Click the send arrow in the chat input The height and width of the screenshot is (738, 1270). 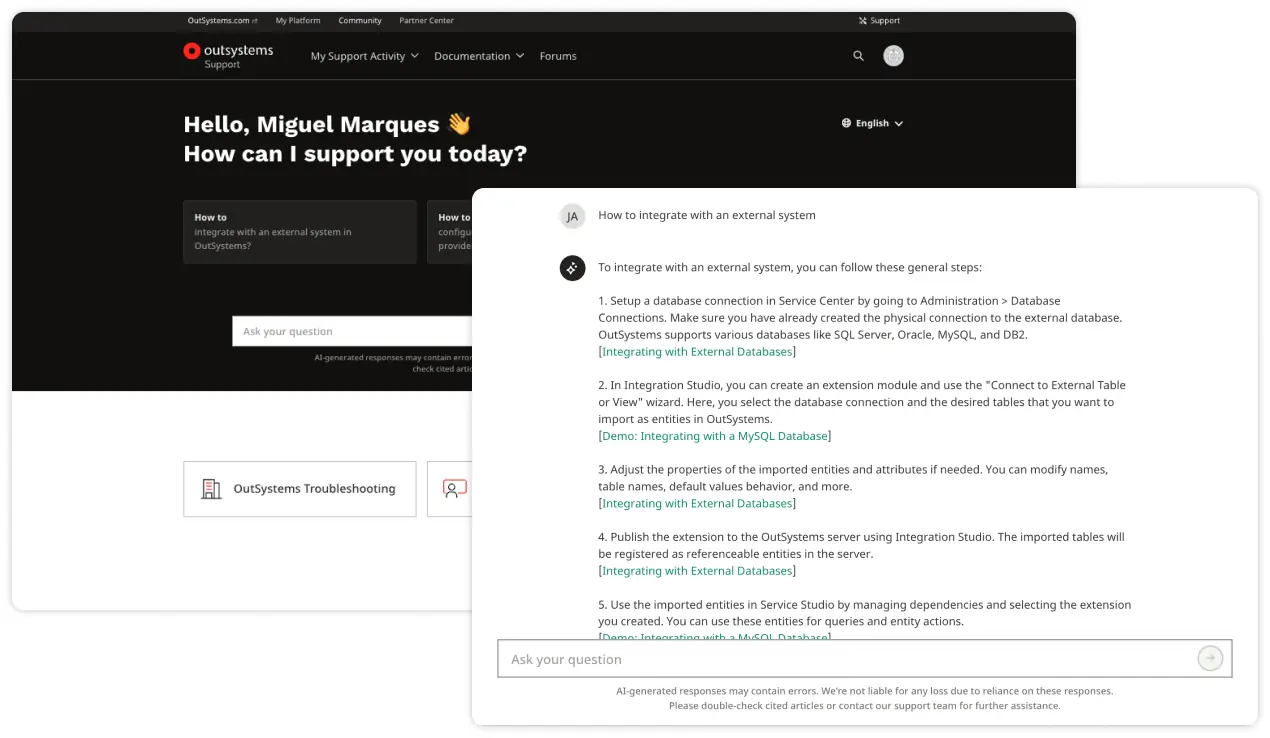[1210, 658]
